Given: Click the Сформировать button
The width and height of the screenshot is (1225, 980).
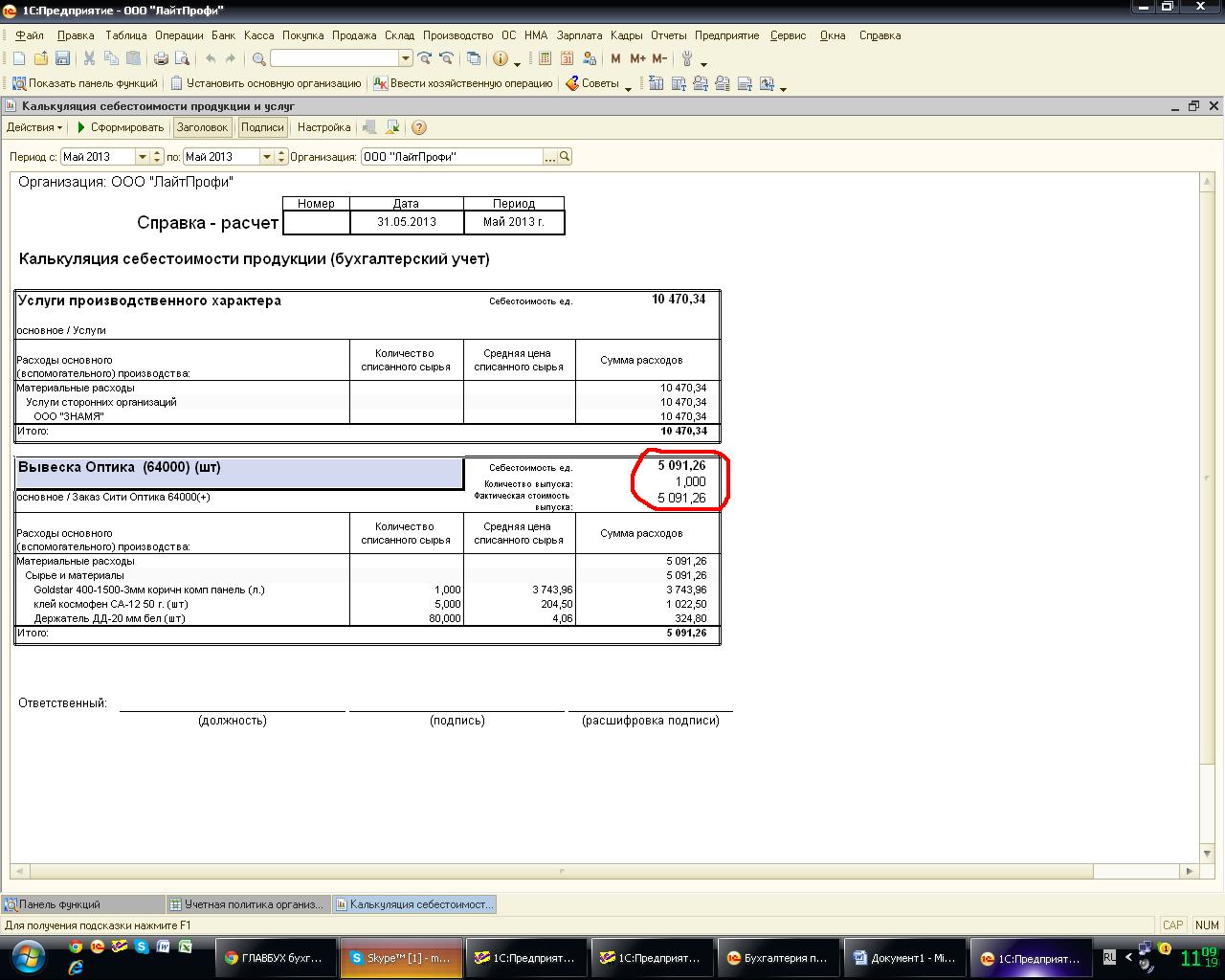Looking at the screenshot, I should pyautogui.click(x=121, y=127).
